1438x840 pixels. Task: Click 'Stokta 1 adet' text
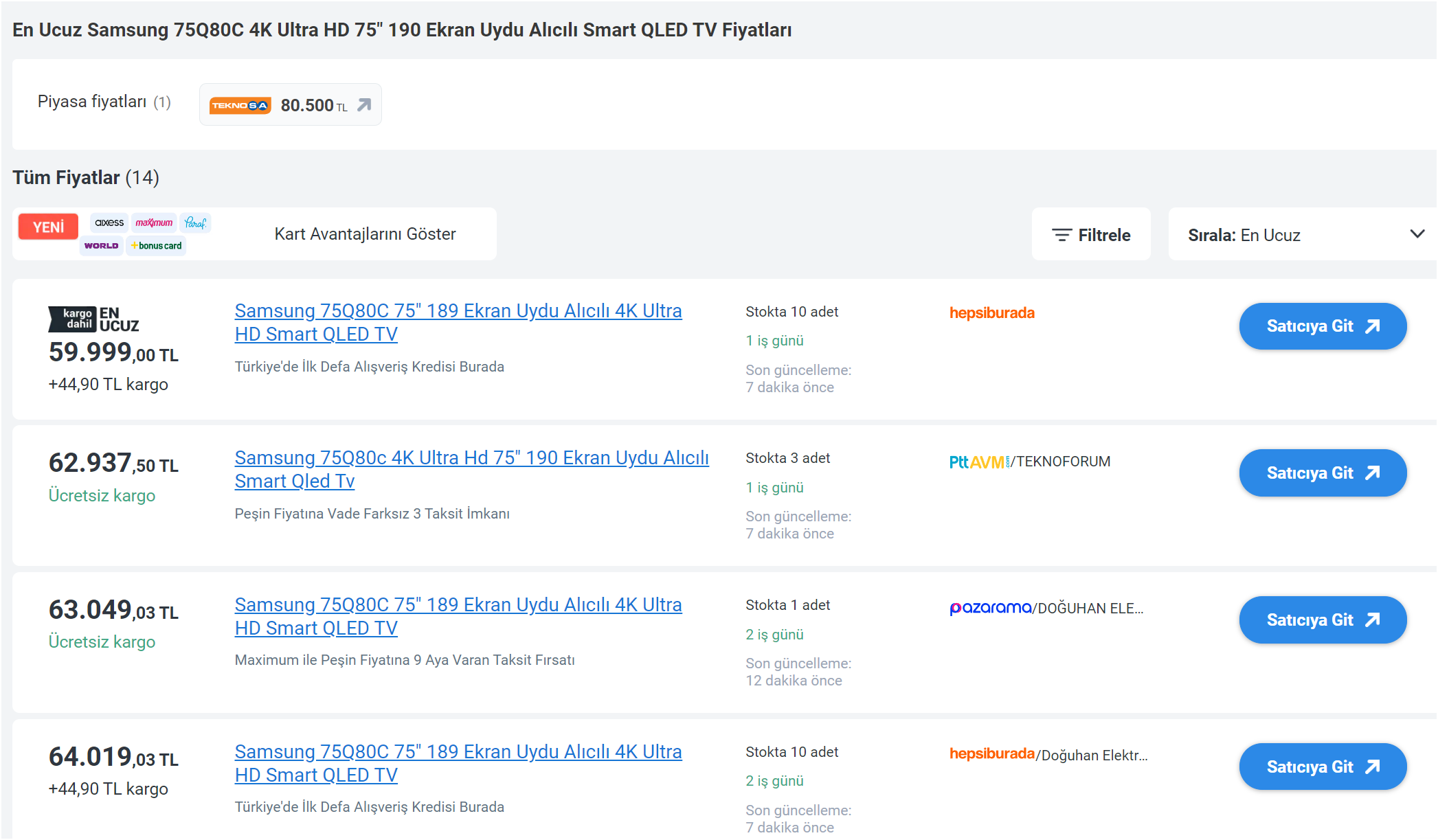pyautogui.click(x=788, y=605)
